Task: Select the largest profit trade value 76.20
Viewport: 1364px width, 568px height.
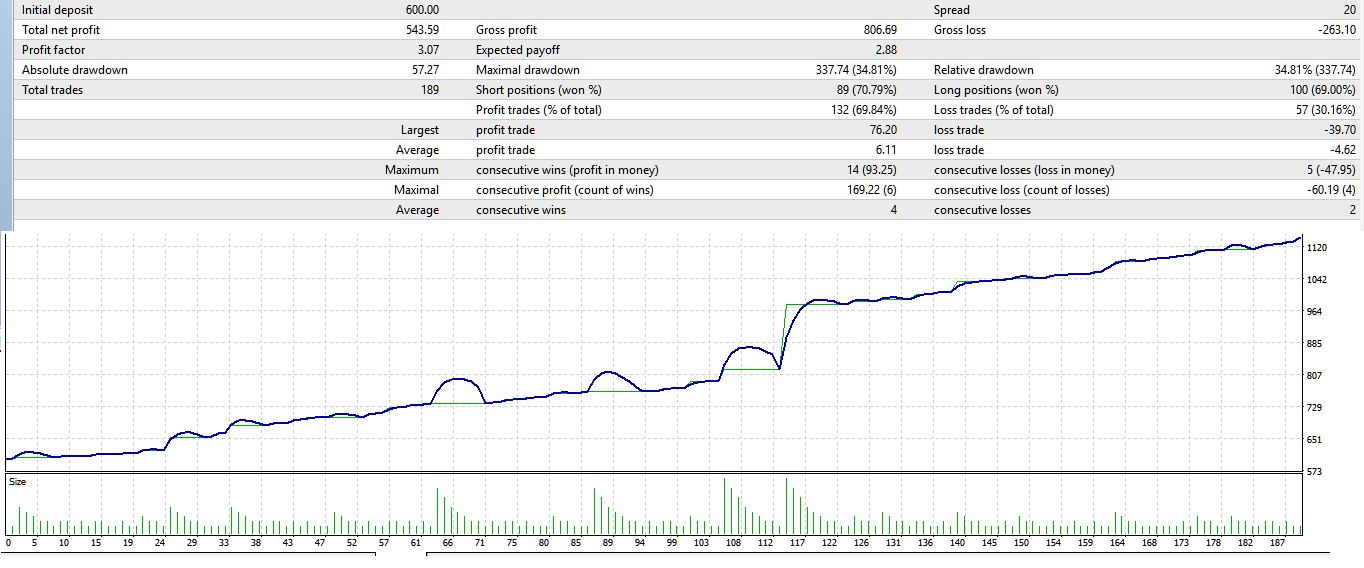Action: coord(882,130)
